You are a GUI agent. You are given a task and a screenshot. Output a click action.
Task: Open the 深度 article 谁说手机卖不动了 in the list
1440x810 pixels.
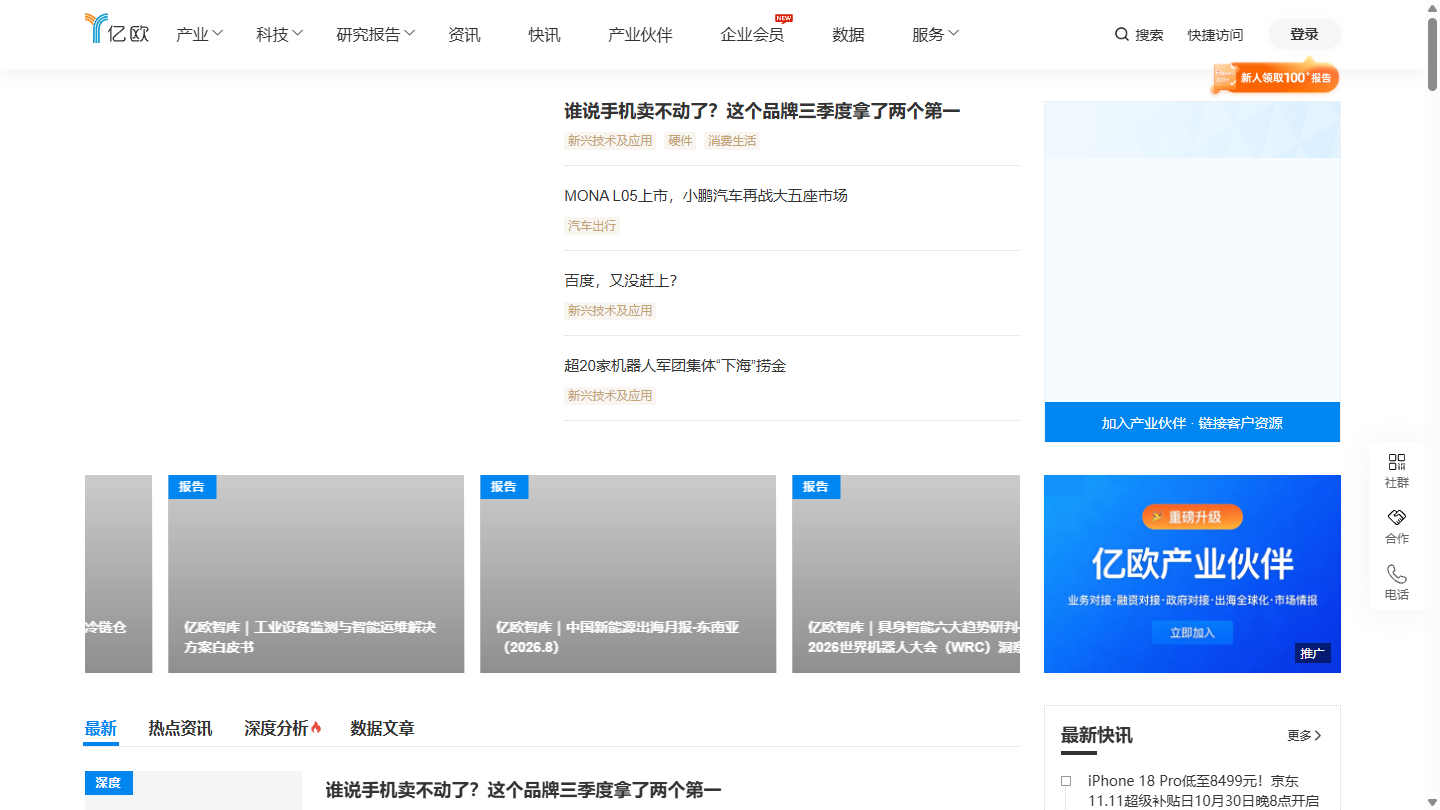point(523,790)
